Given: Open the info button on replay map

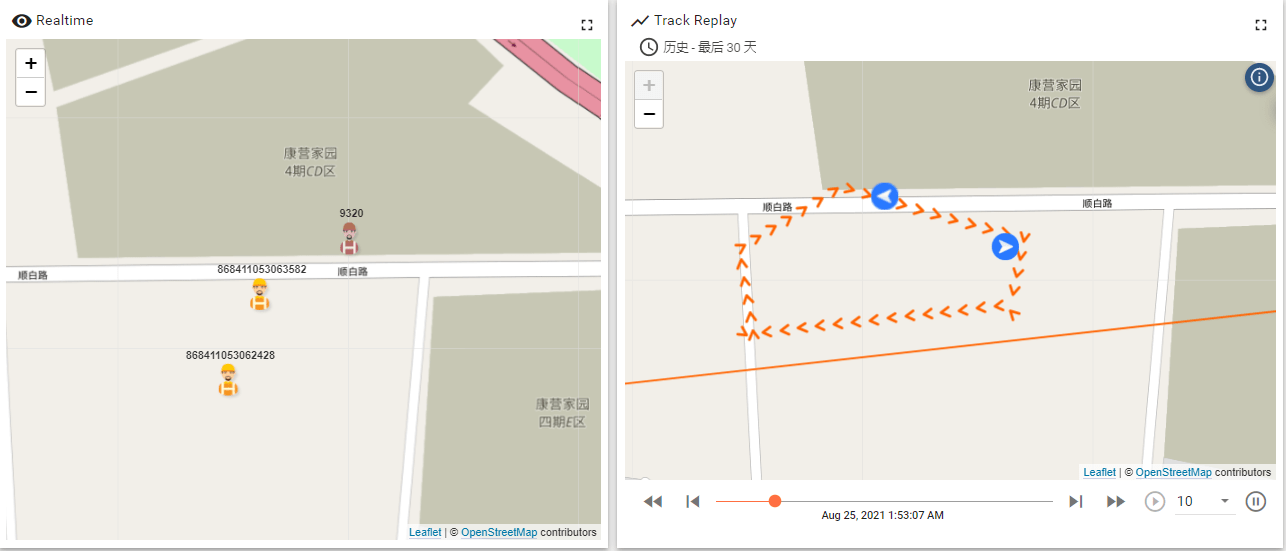Looking at the screenshot, I should point(1259,77).
